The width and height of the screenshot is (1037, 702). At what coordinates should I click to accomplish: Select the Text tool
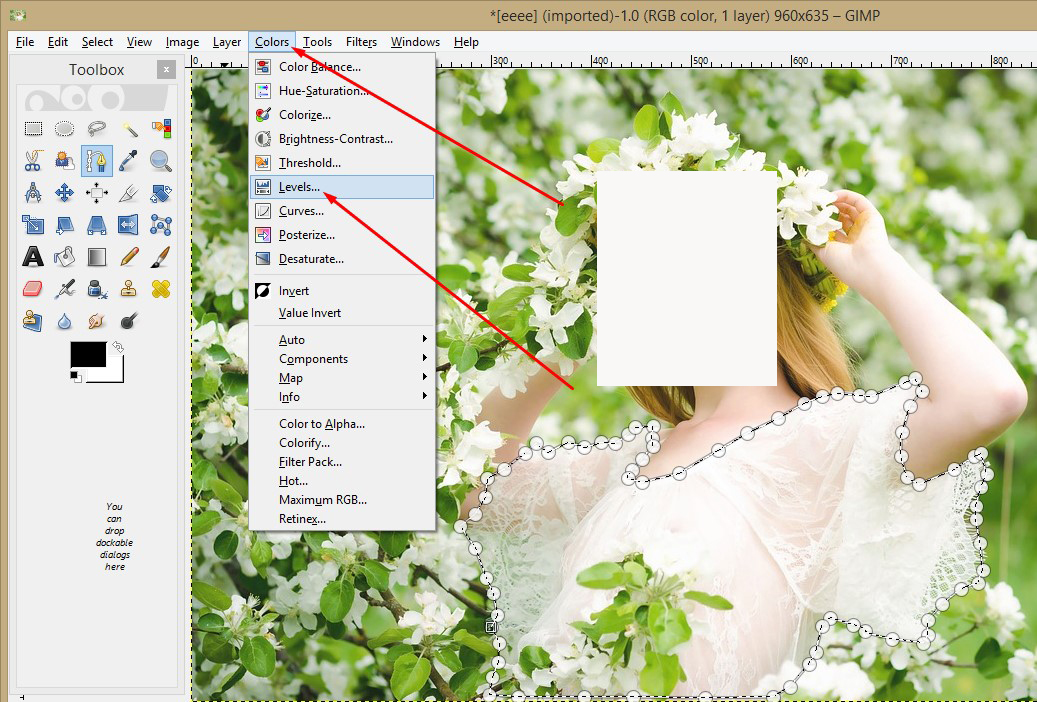click(x=34, y=257)
